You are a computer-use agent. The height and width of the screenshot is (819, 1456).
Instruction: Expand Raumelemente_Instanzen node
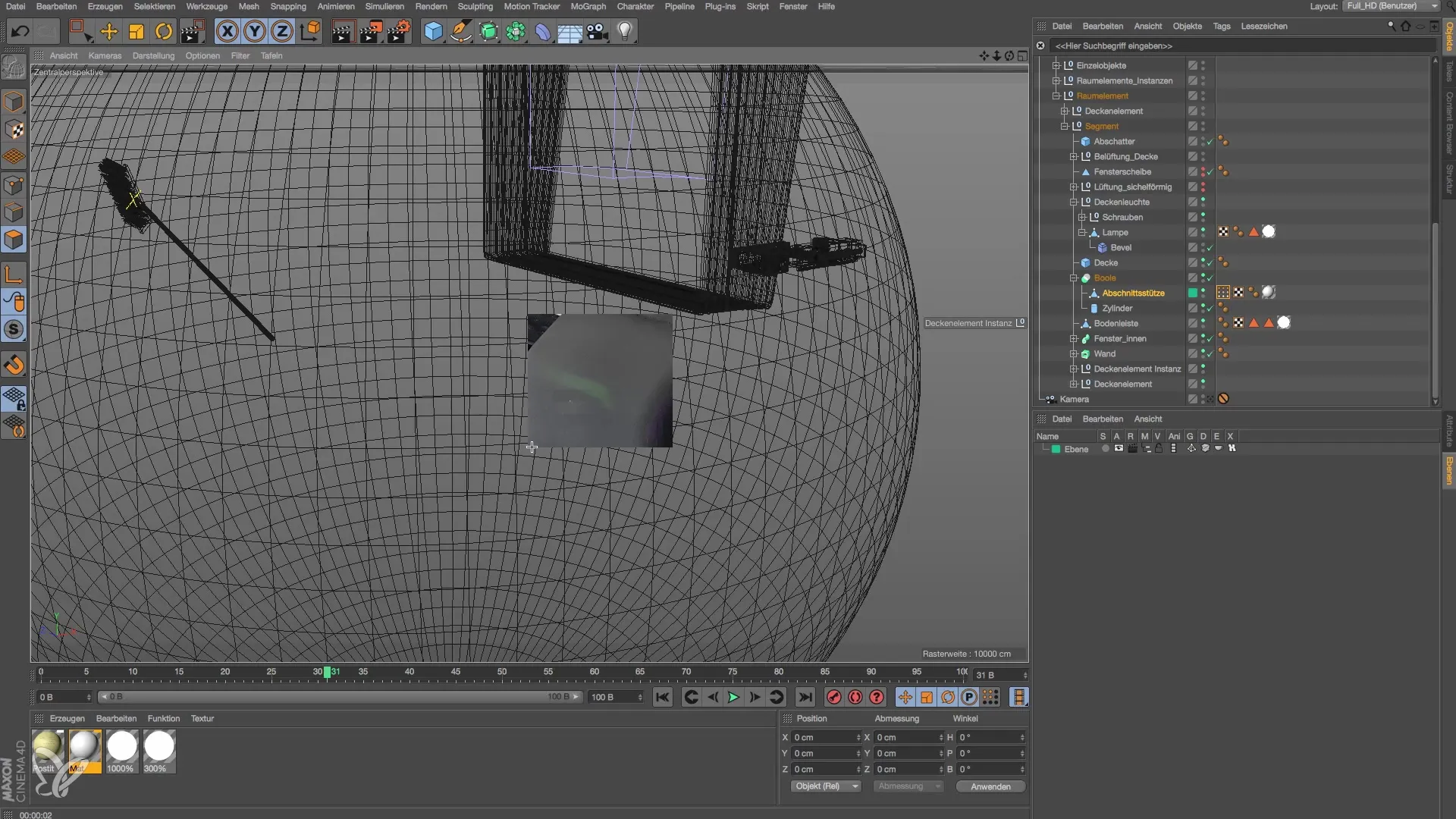(1056, 80)
